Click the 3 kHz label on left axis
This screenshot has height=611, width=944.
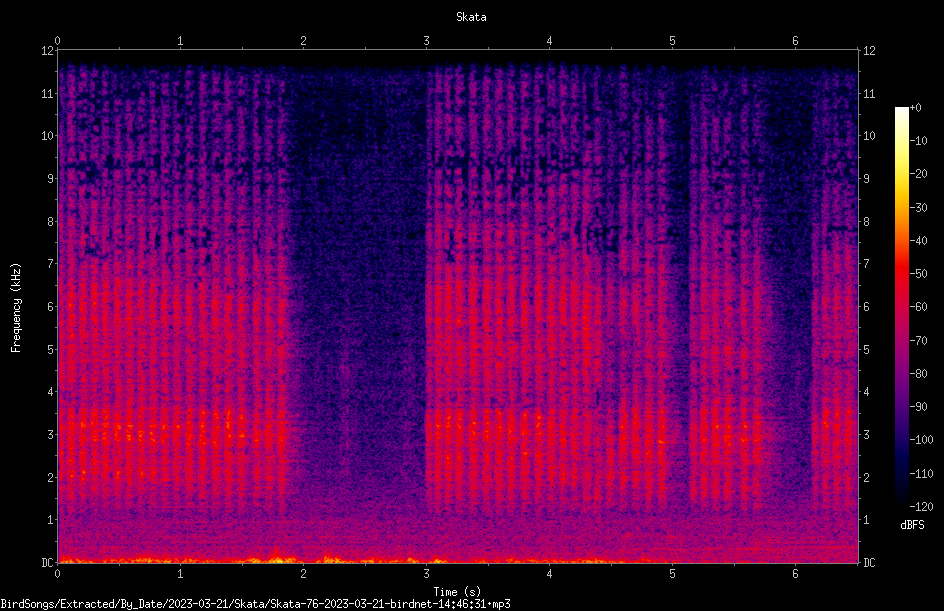[50, 434]
